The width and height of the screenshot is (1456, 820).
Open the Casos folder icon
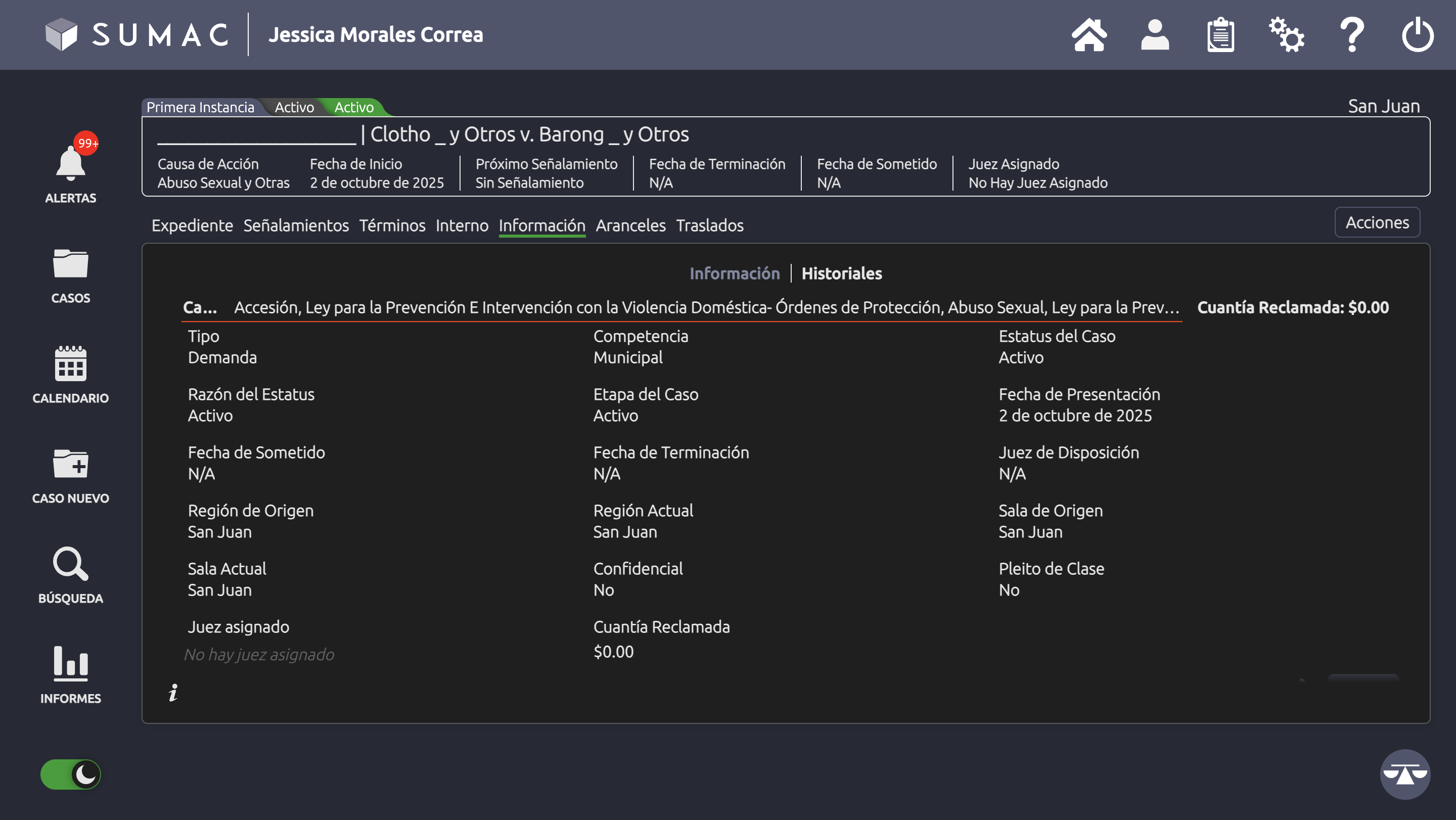(x=71, y=264)
